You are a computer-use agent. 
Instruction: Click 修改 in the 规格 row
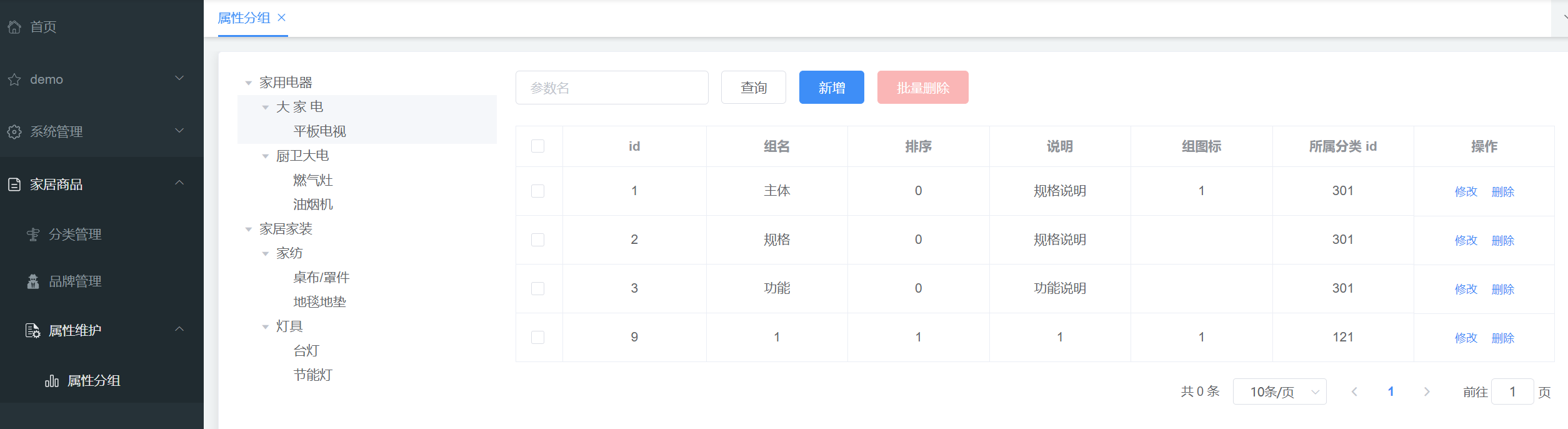point(1466,241)
